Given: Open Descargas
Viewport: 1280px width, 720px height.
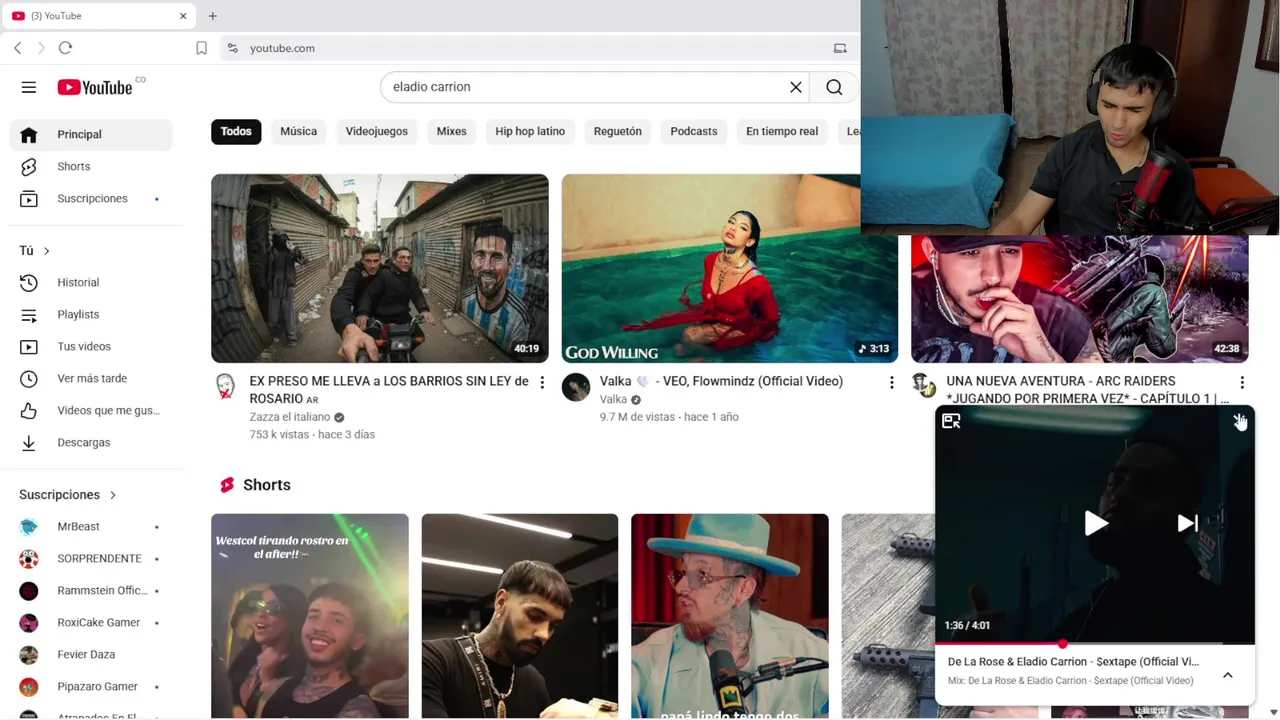Looking at the screenshot, I should click(91, 442).
